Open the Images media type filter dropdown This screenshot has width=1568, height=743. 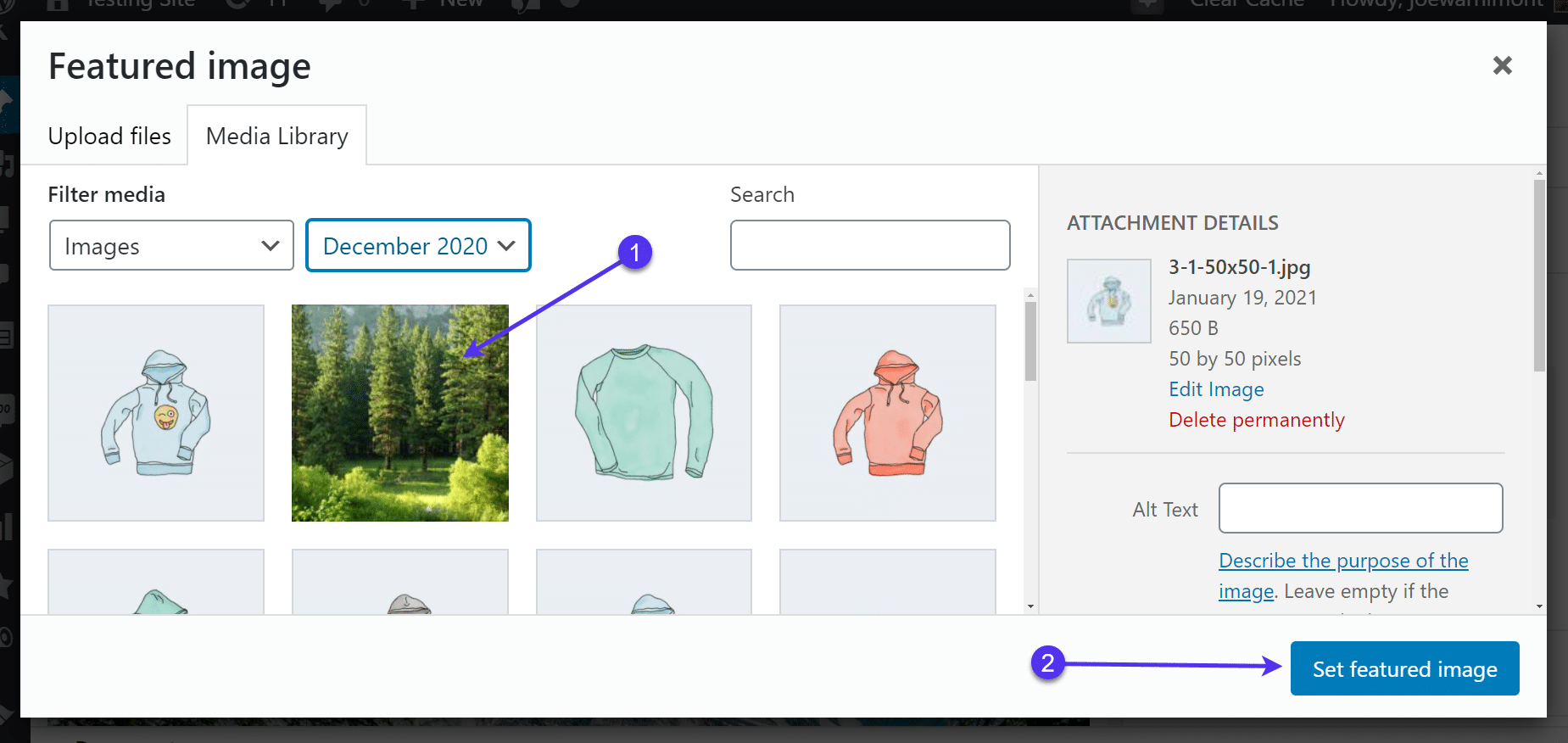[171, 246]
